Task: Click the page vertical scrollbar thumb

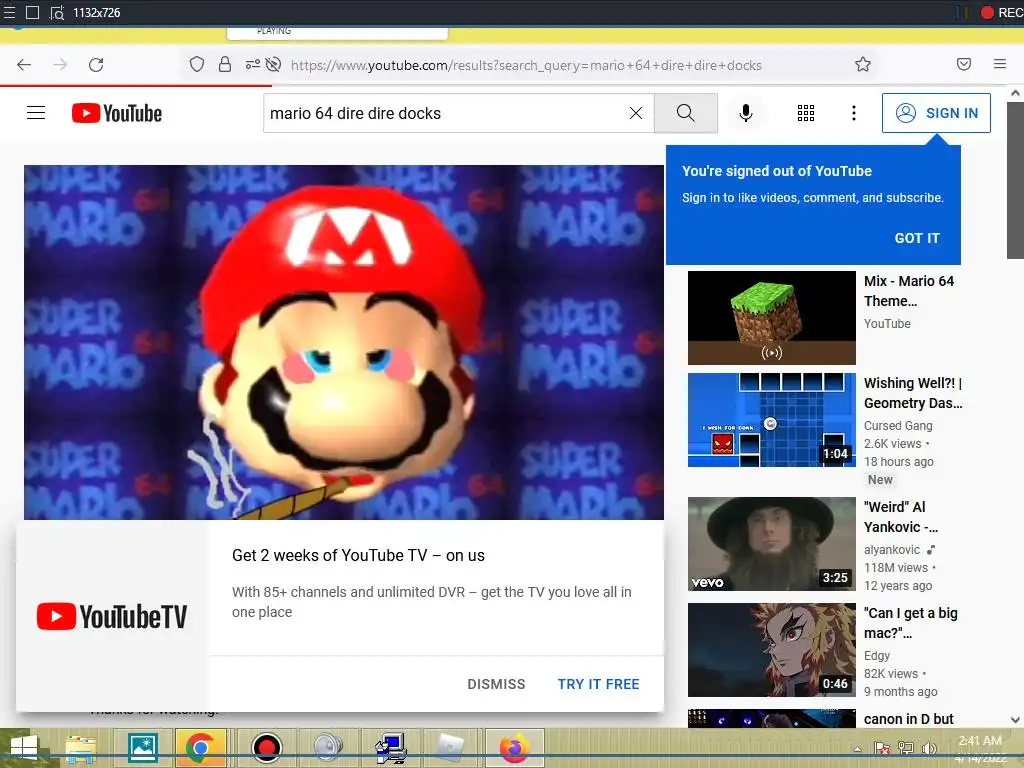Action: [1015, 180]
